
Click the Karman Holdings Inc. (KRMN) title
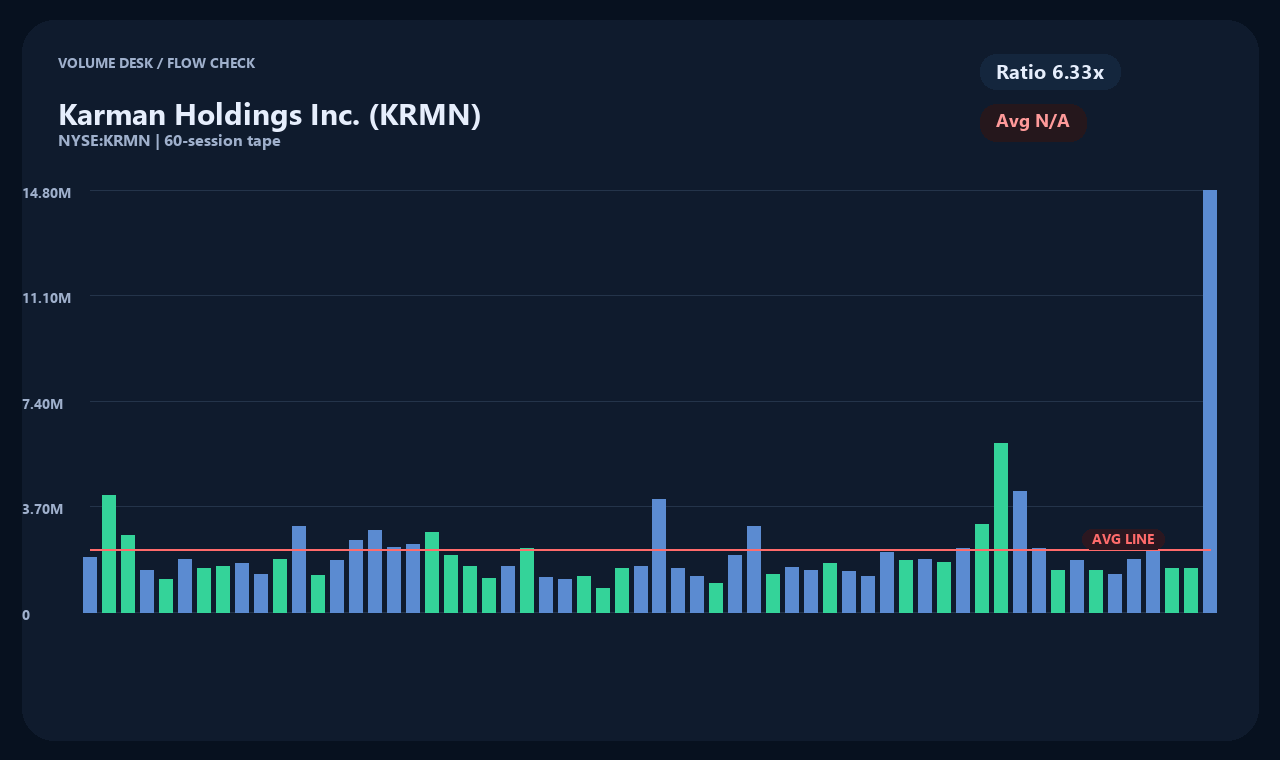coord(270,115)
